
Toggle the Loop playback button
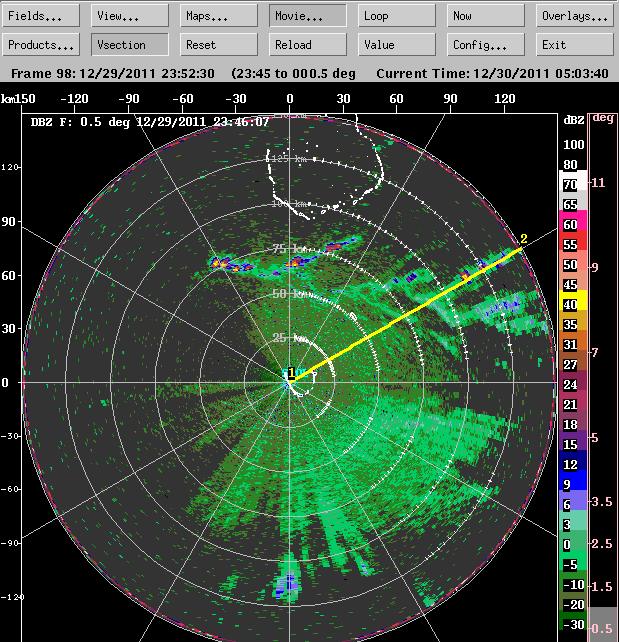click(397, 16)
